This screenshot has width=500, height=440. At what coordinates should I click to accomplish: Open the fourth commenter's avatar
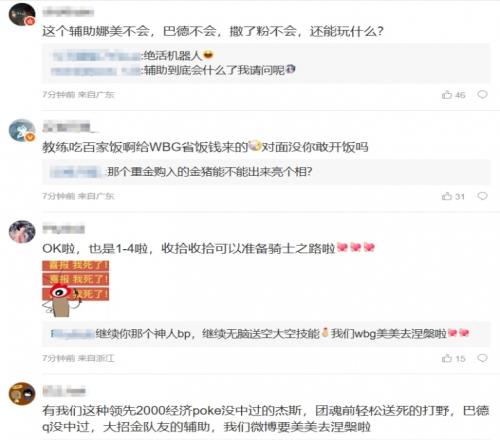(22, 394)
